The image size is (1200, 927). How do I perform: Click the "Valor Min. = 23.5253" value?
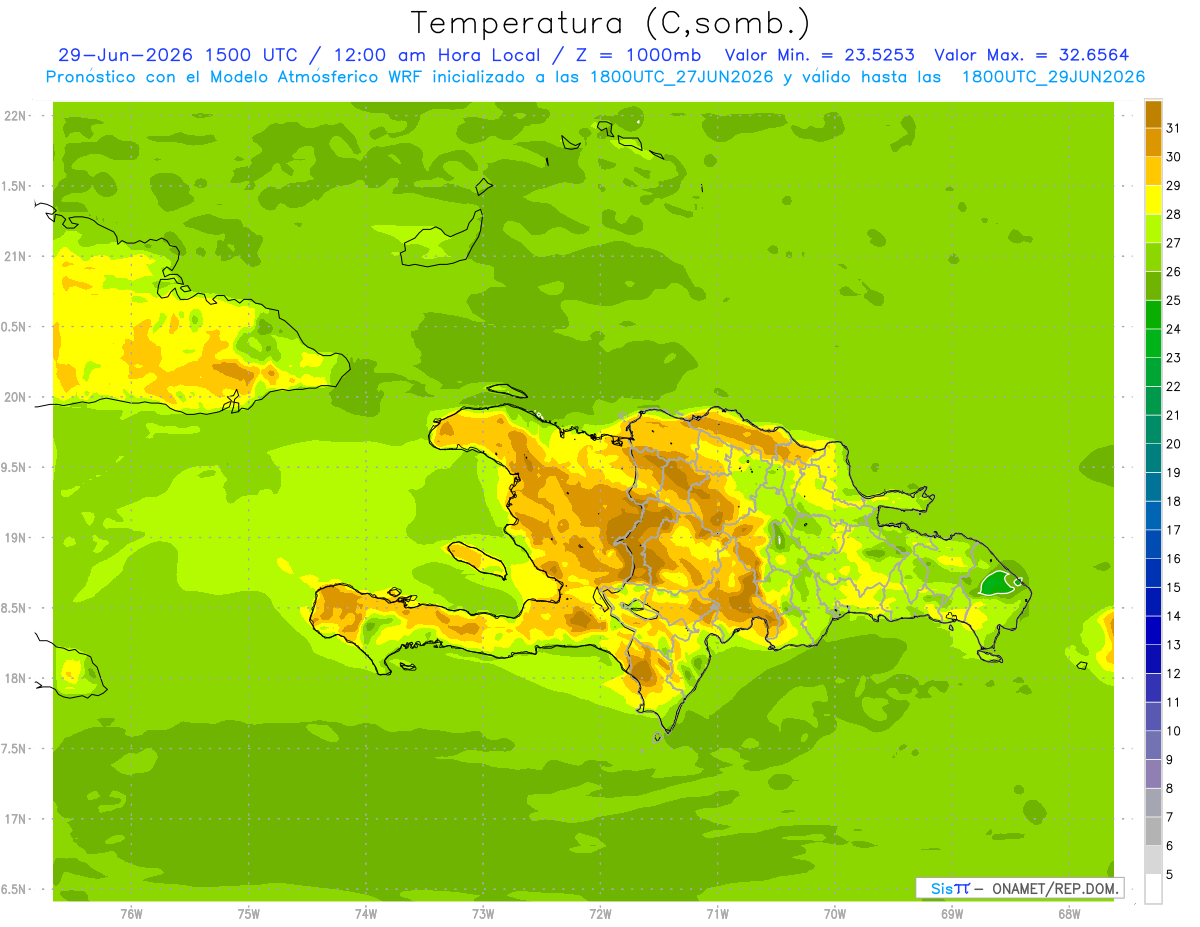coord(819,55)
